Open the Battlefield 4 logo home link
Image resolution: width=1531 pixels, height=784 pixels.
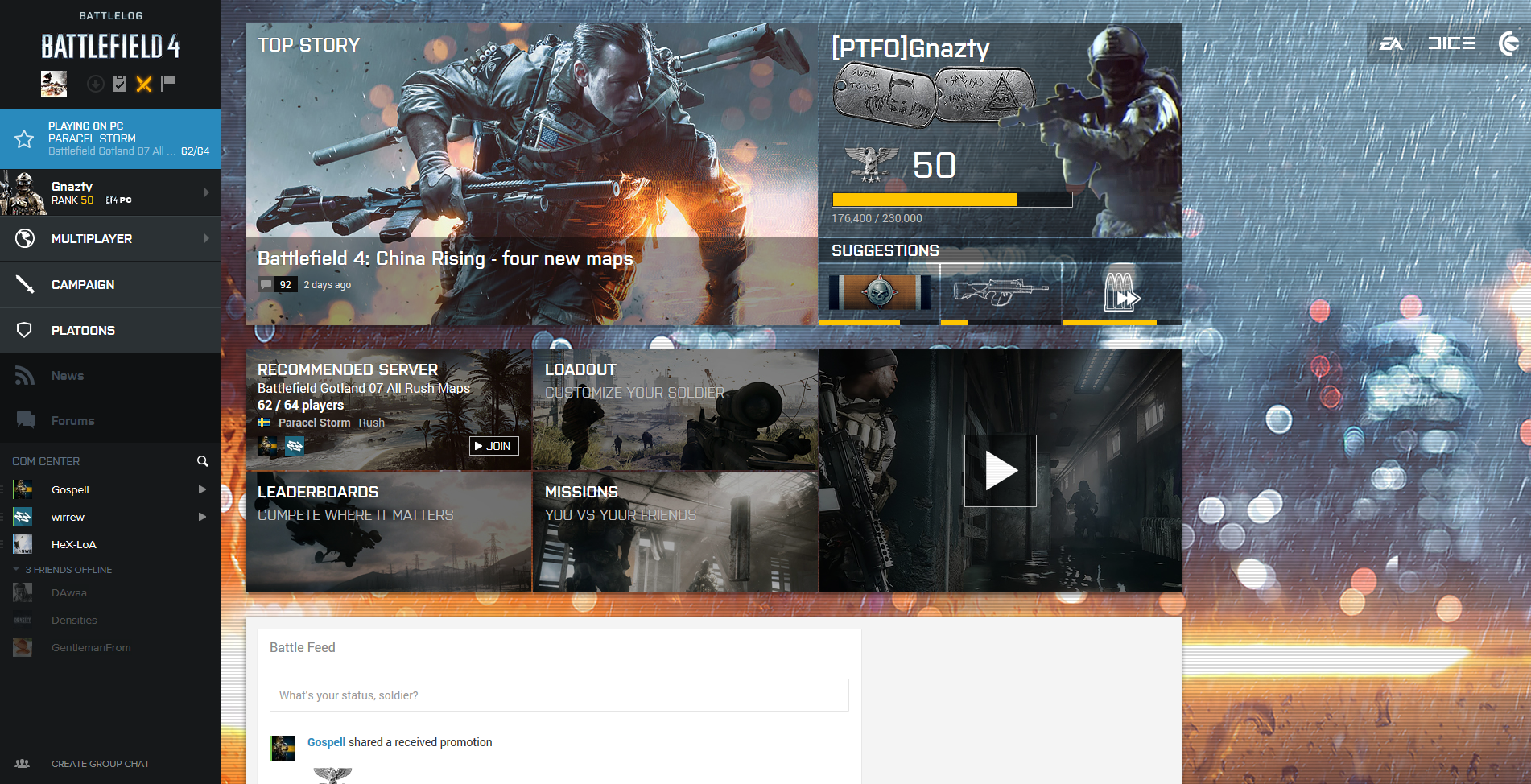coord(110,47)
